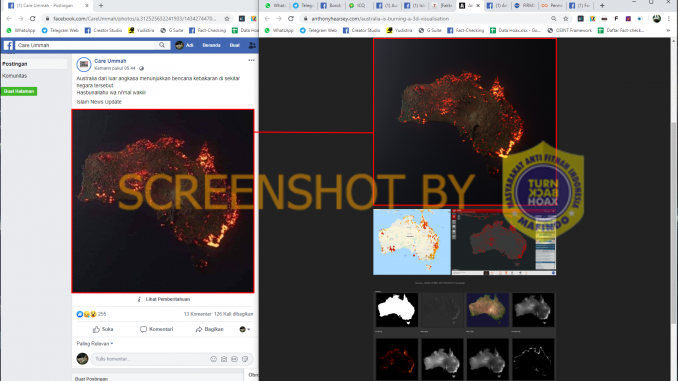Expand the Paling Relevan comment sort
The height and width of the screenshot is (381, 678).
95,343
